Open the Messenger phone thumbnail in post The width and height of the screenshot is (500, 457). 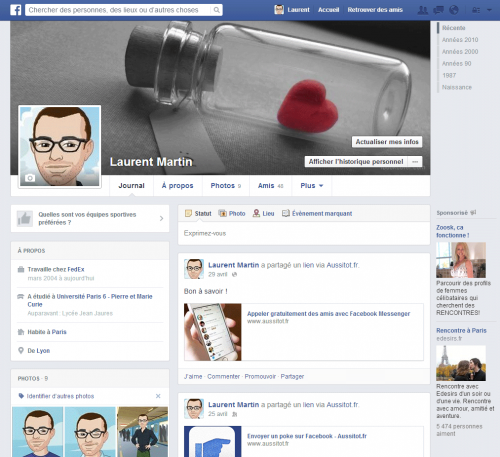(x=213, y=332)
